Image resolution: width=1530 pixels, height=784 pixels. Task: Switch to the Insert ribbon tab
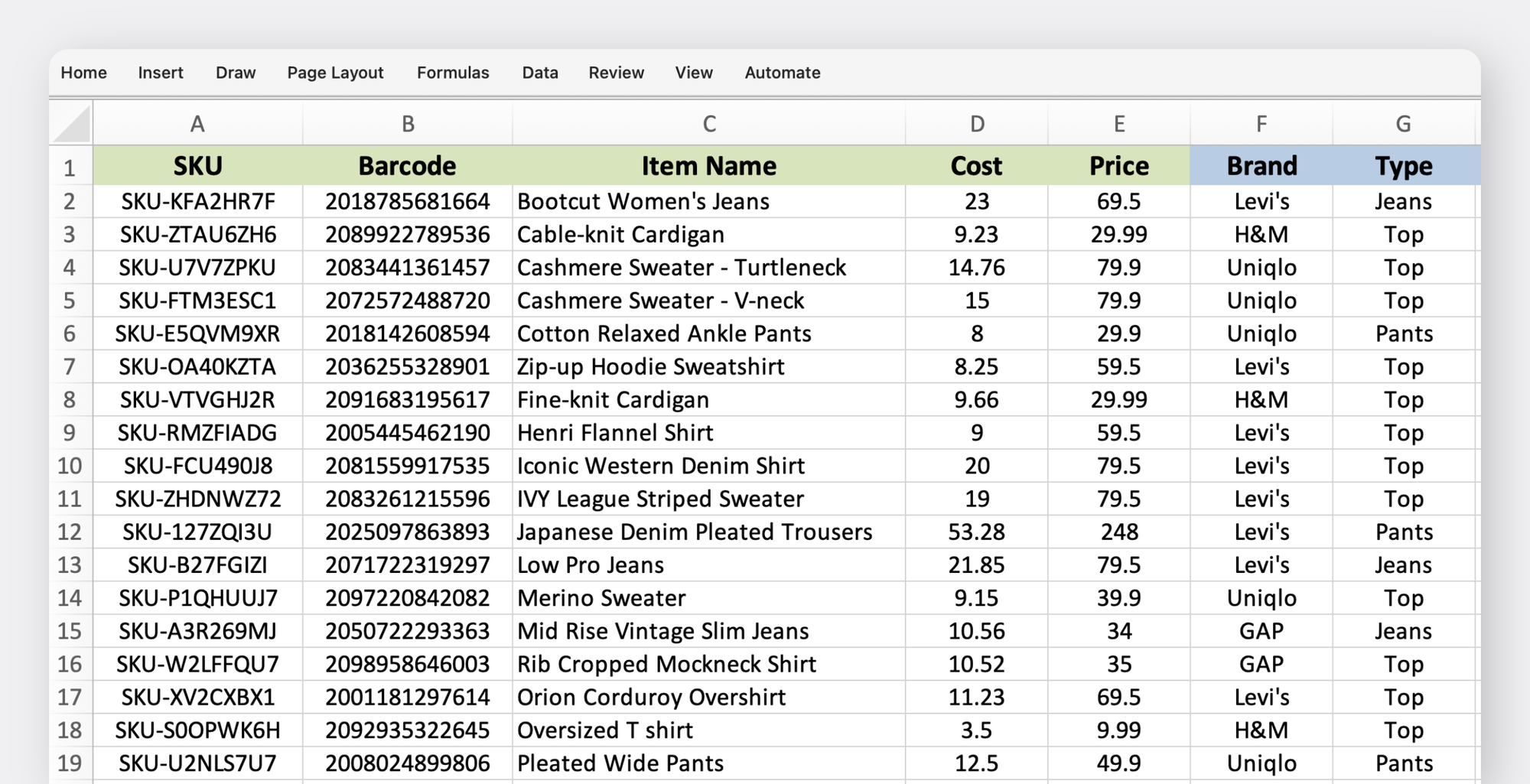(x=160, y=73)
